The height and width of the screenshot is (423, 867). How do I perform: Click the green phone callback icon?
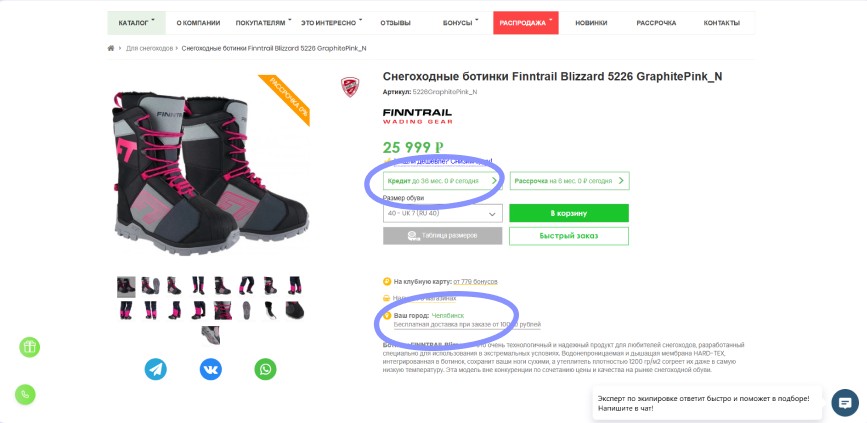(26, 393)
